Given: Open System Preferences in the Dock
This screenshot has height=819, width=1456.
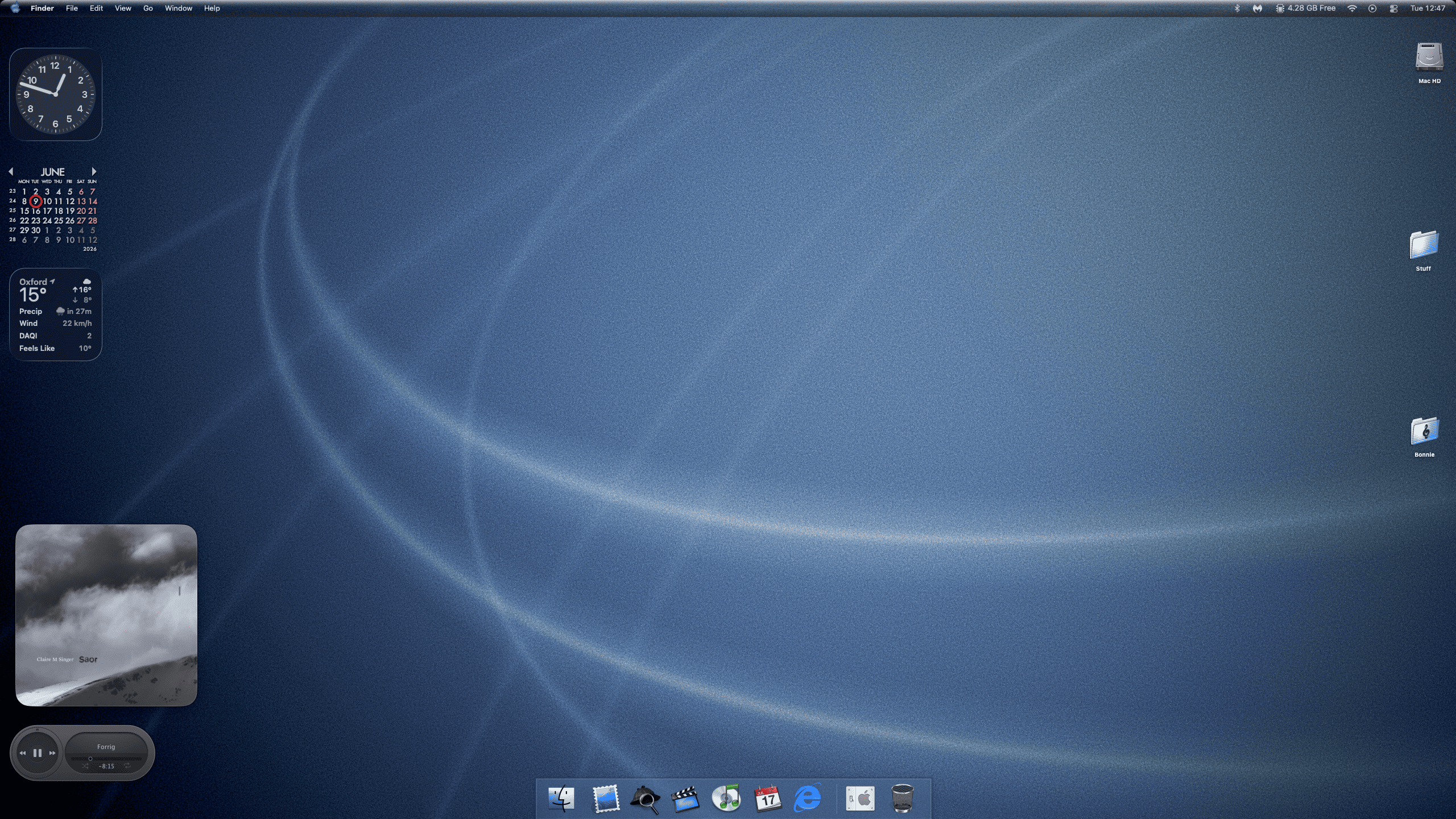Looking at the screenshot, I should pos(860,799).
